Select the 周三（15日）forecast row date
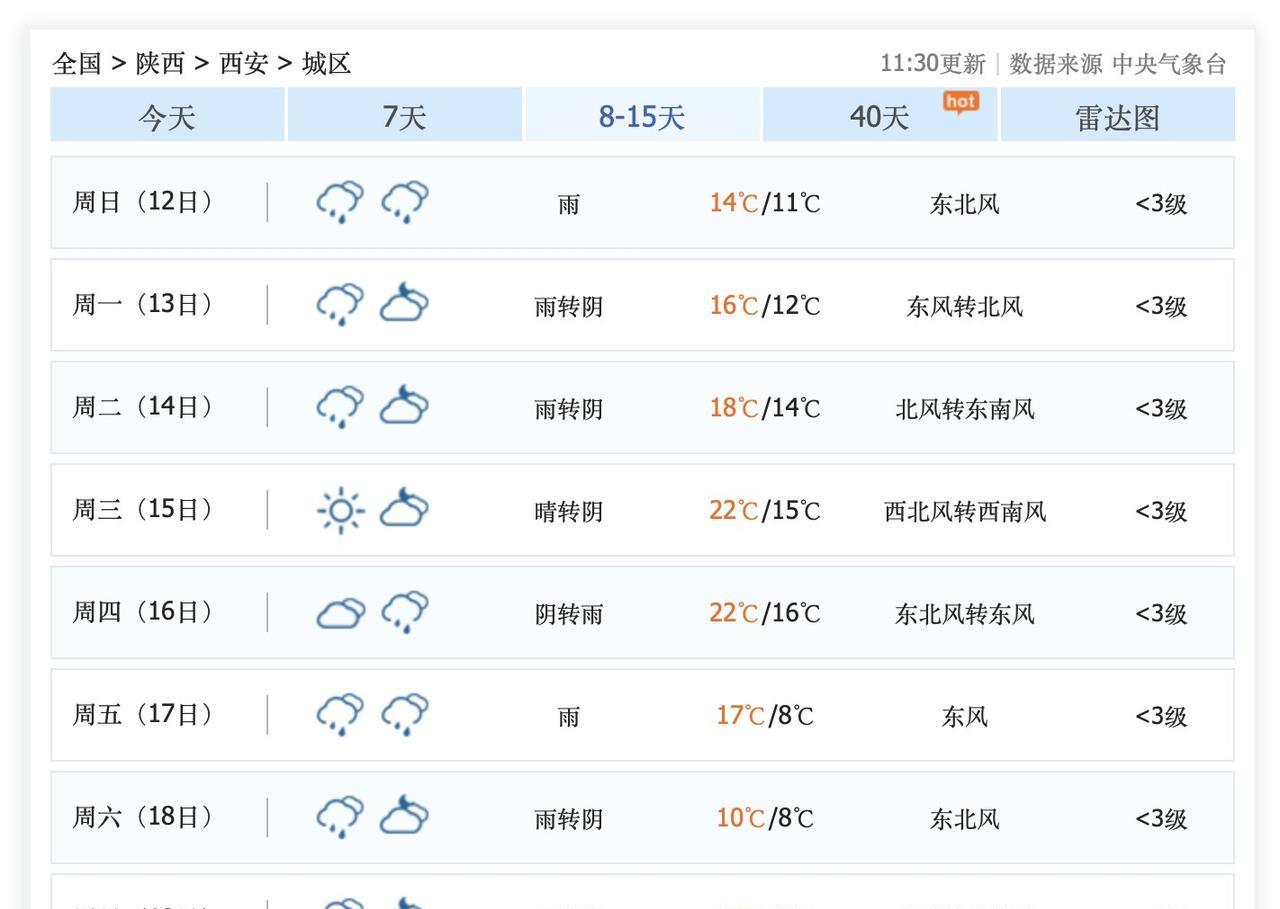The image size is (1280, 909). [143, 510]
